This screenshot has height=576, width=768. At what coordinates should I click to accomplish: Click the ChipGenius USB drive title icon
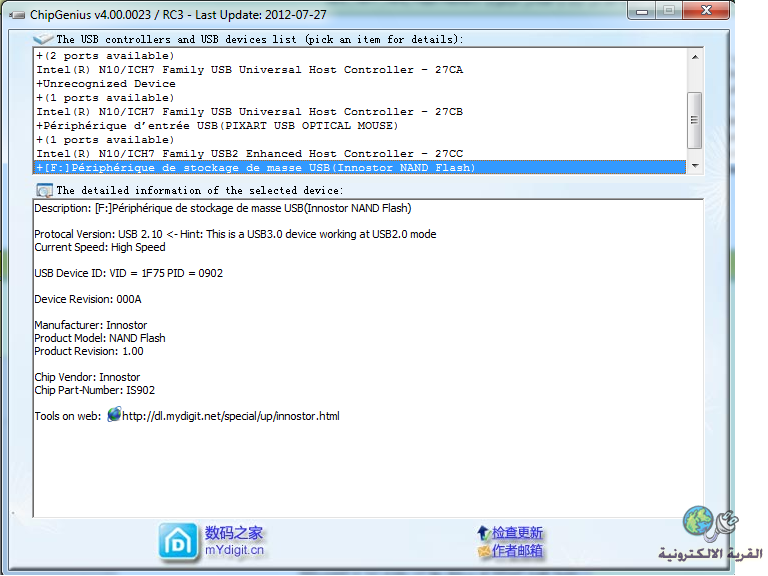tap(17, 15)
